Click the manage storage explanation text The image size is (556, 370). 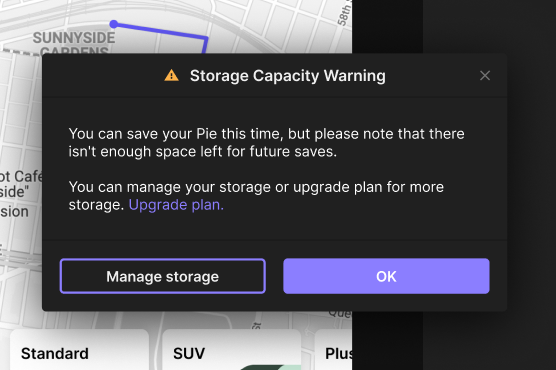[x=256, y=196]
